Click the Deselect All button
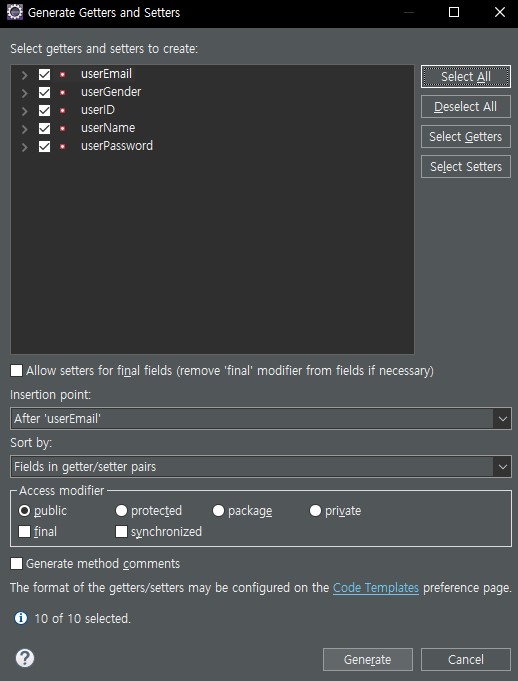This screenshot has width=518, height=681. click(x=466, y=107)
